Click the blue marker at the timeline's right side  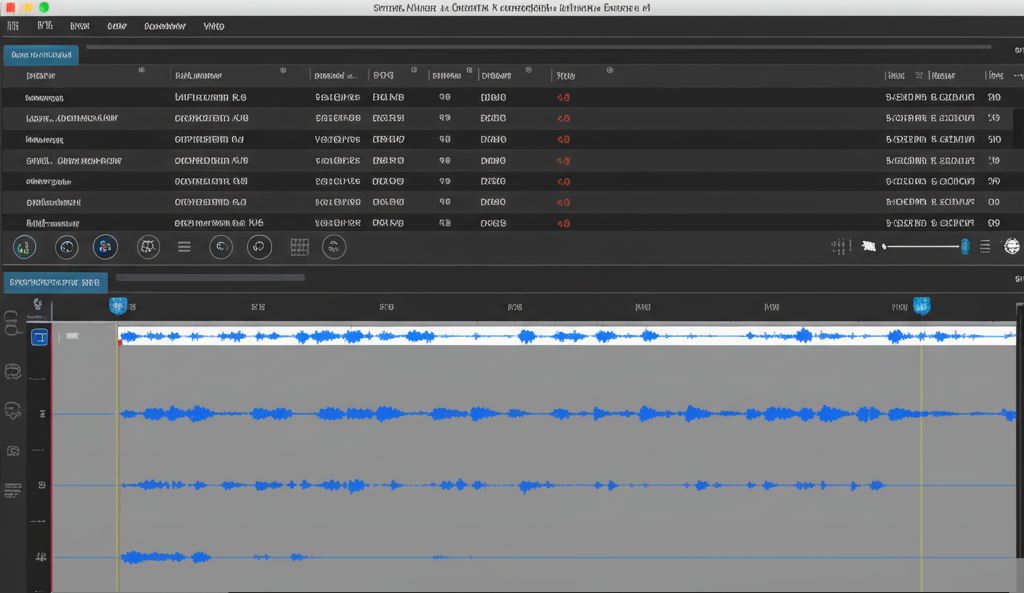[x=922, y=306]
